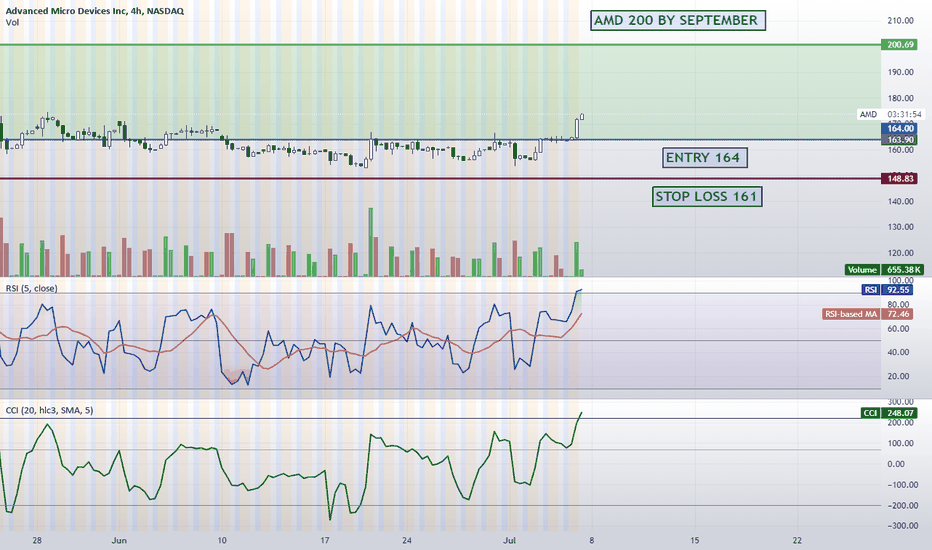The image size is (932, 550).
Task: Click the 80.00 level on the RSI scale
Action: click(898, 304)
